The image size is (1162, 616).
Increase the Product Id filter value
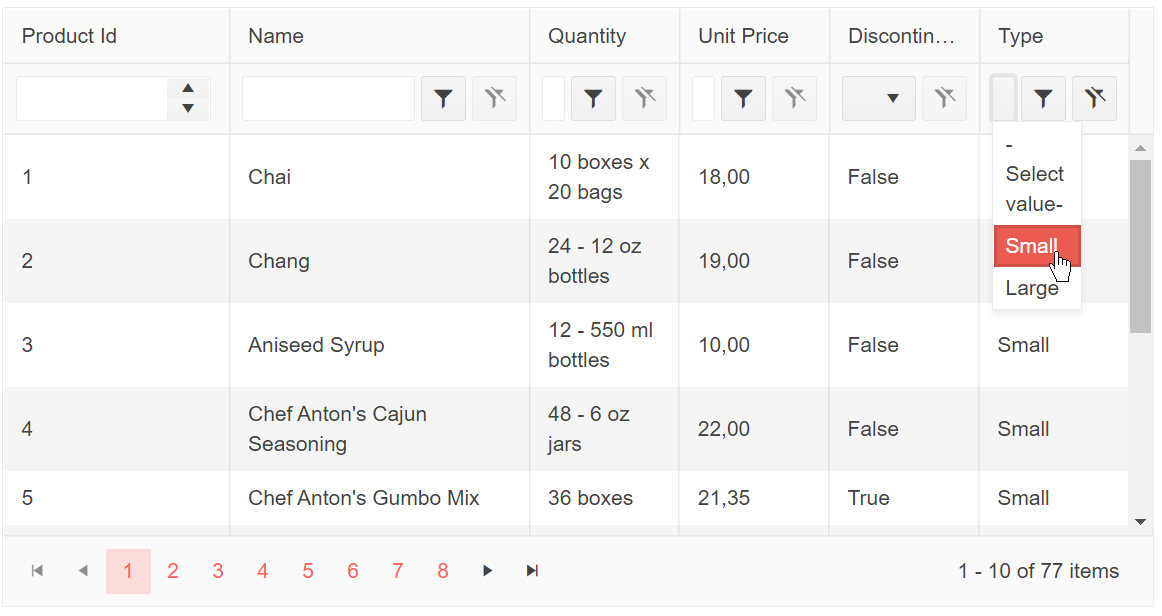point(188,88)
